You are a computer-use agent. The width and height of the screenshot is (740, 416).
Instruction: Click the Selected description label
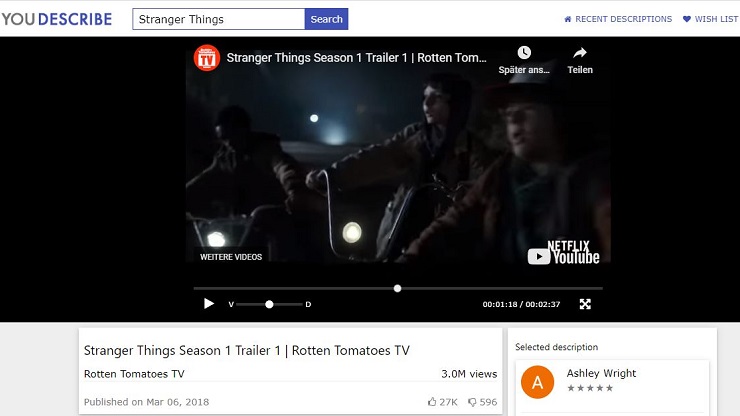[556, 347]
